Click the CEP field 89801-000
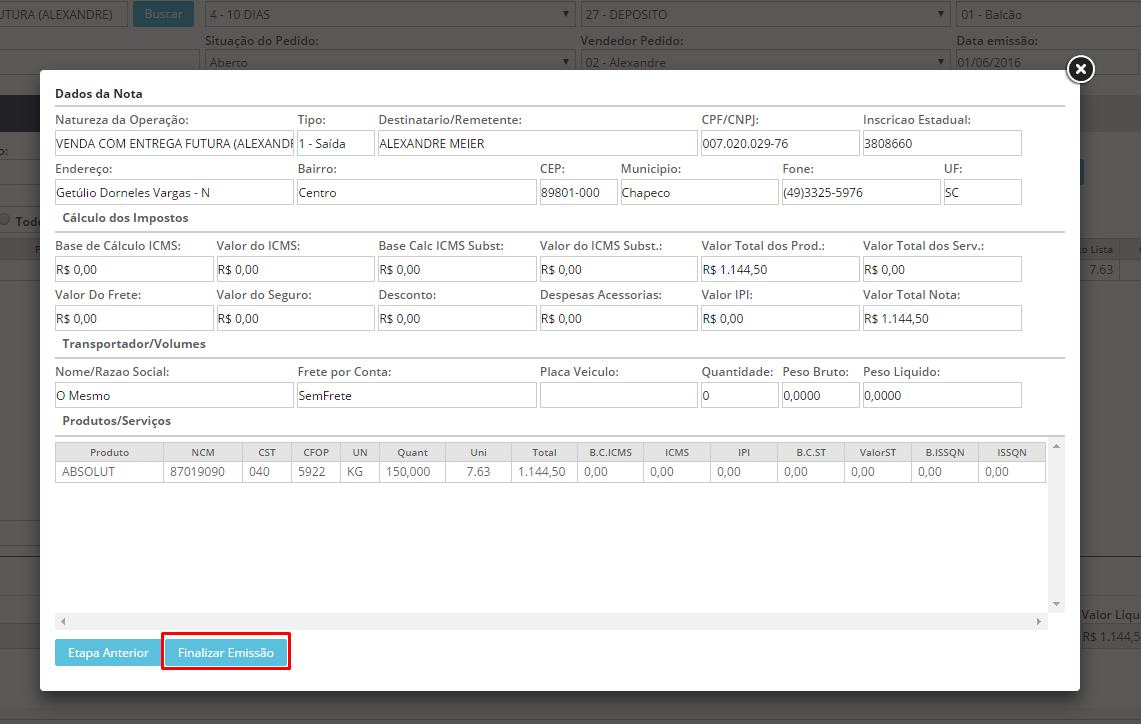 coord(578,192)
